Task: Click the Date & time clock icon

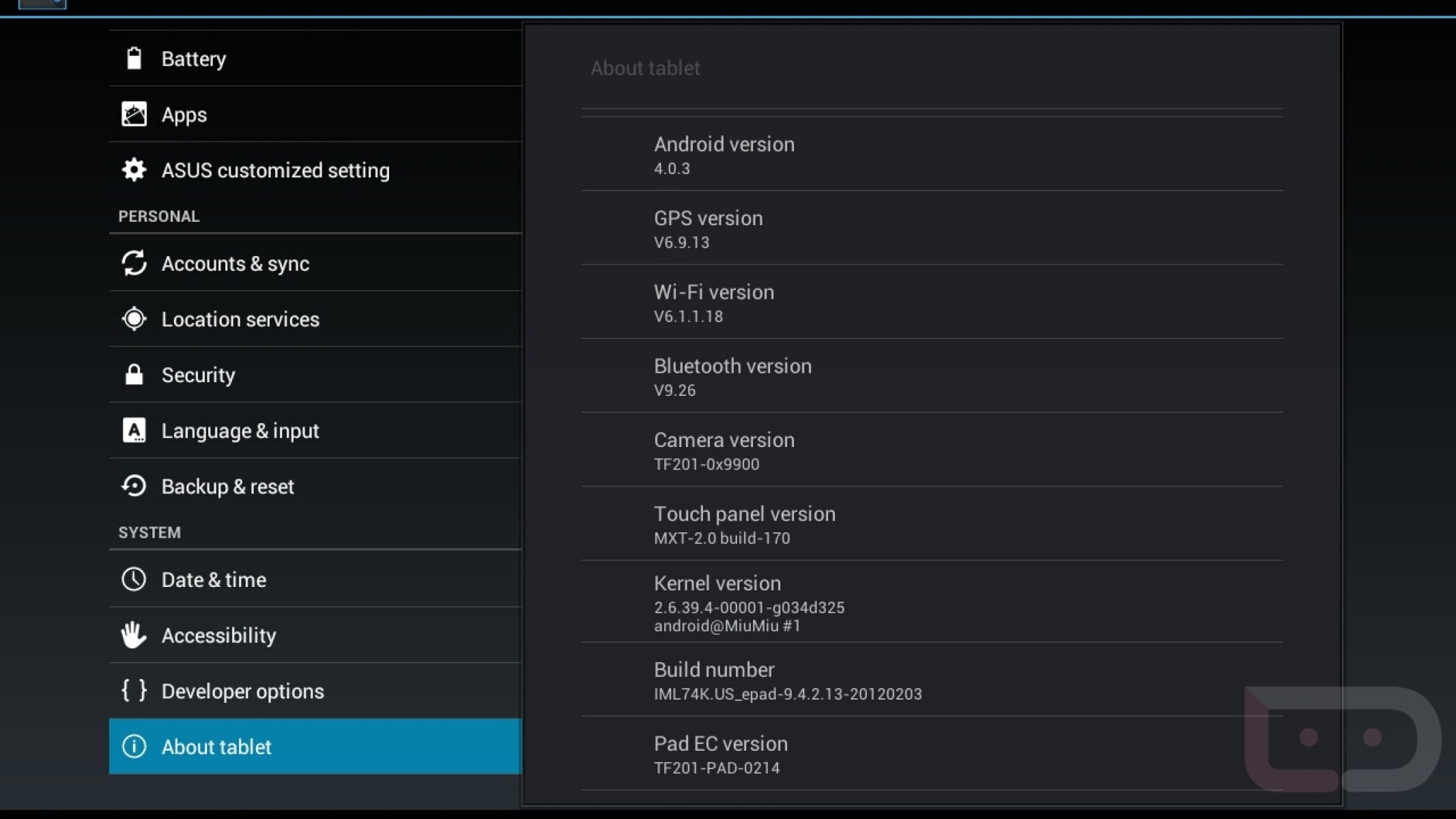Action: [134, 579]
